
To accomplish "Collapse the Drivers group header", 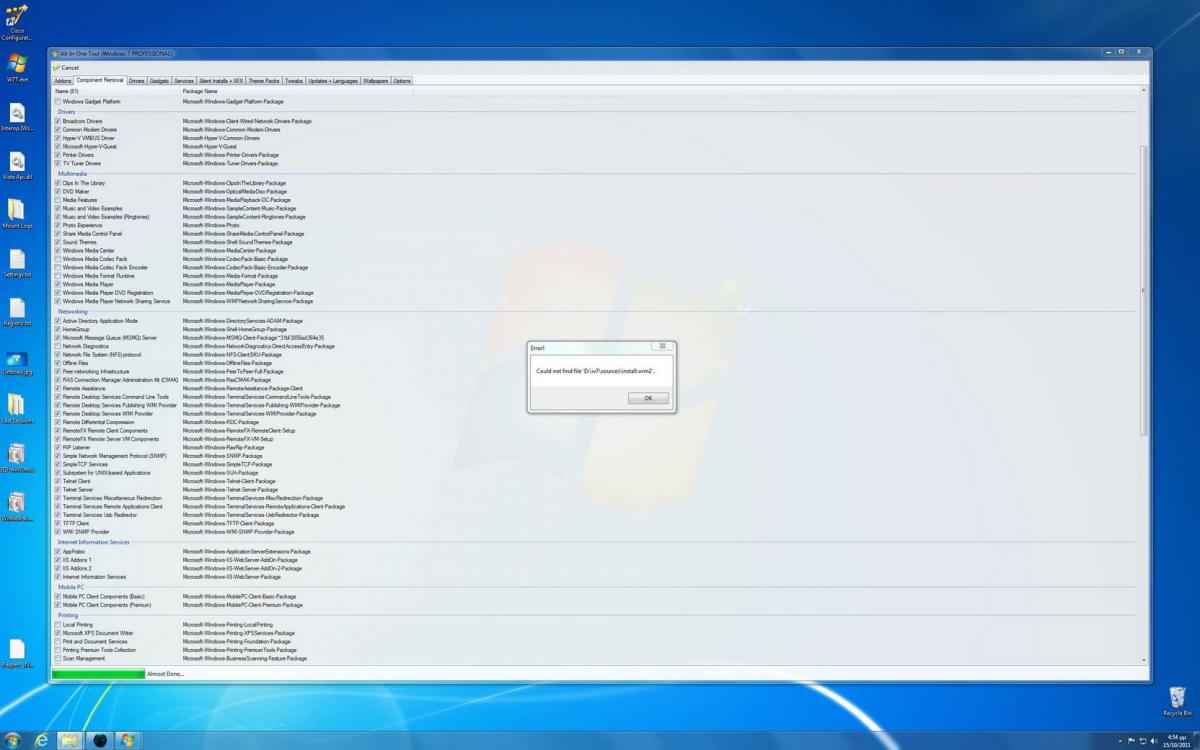I will [66, 112].
